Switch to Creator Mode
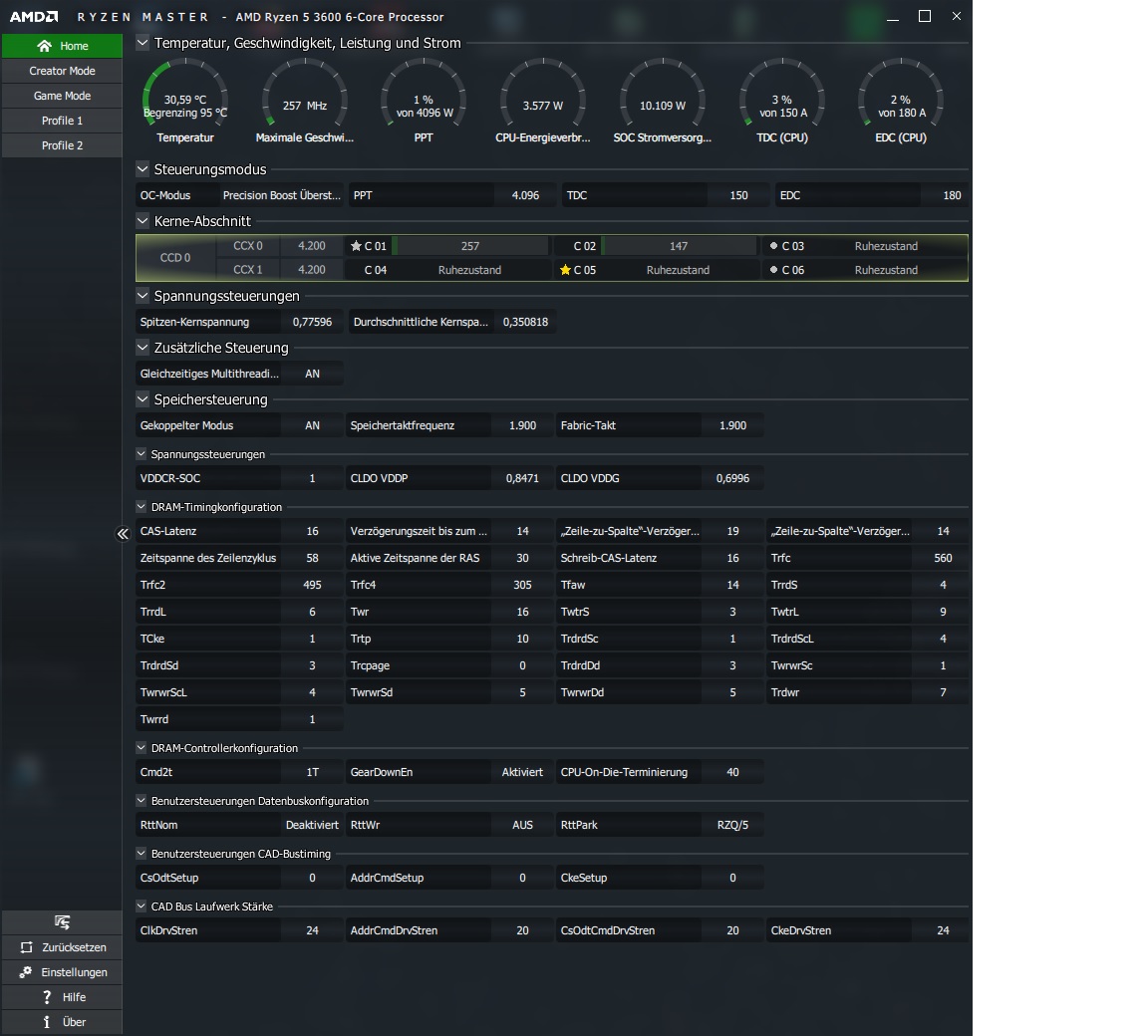This screenshot has height=1036, width=1148. coord(62,71)
